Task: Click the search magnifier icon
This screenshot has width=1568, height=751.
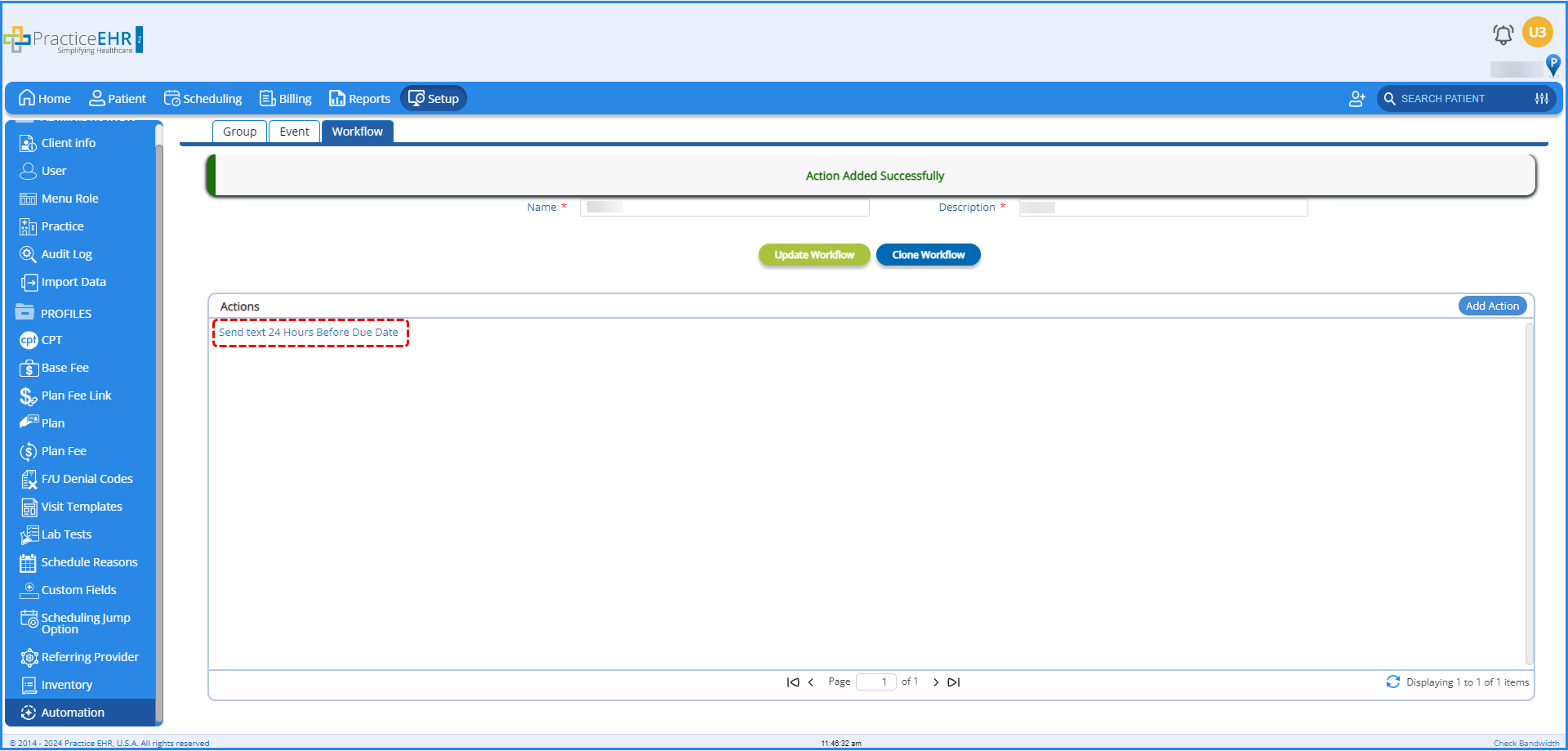Action: [1389, 99]
